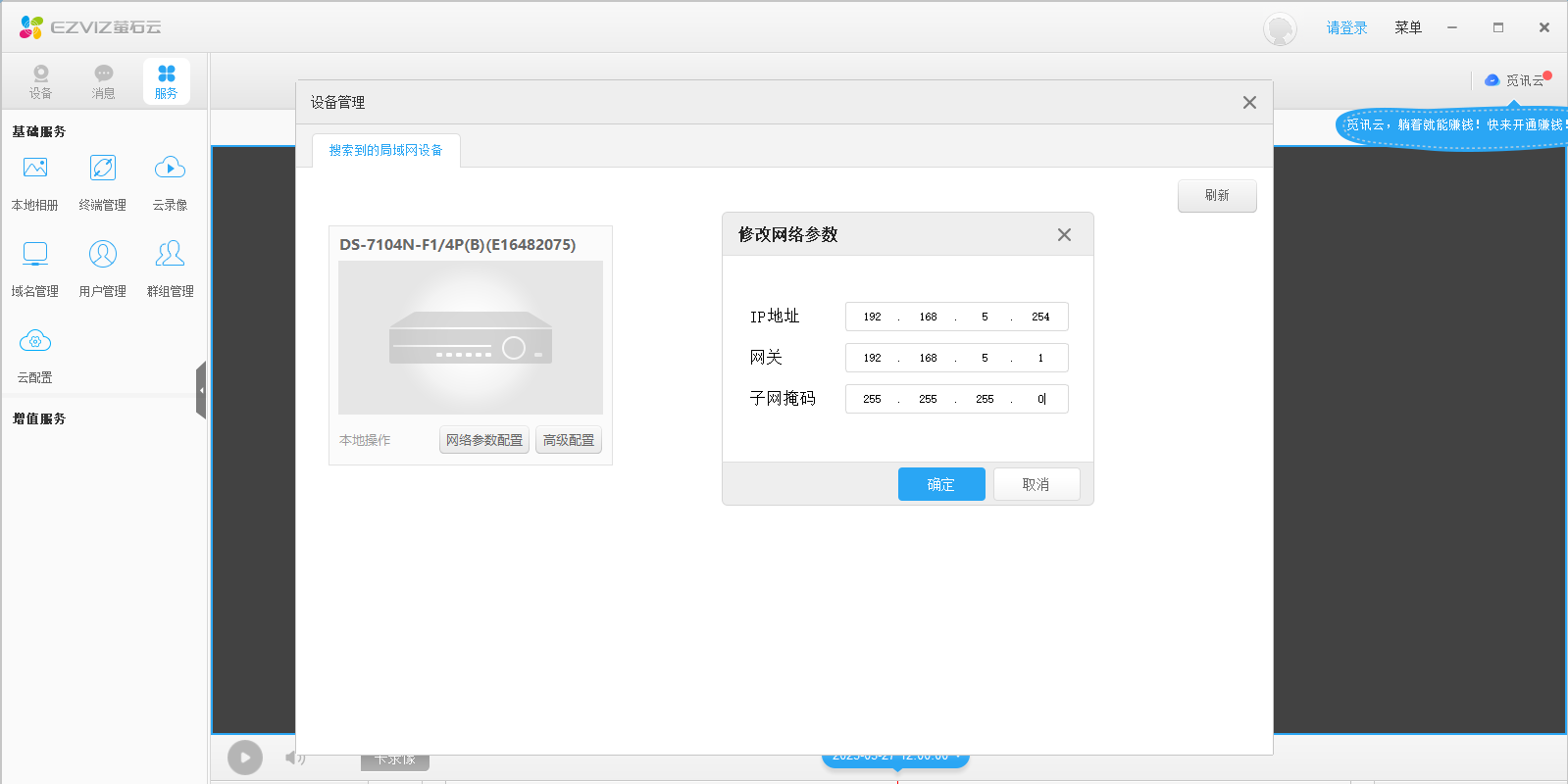Cancel network changes with 取消 button
The height and width of the screenshot is (784, 1568).
[x=1036, y=484]
